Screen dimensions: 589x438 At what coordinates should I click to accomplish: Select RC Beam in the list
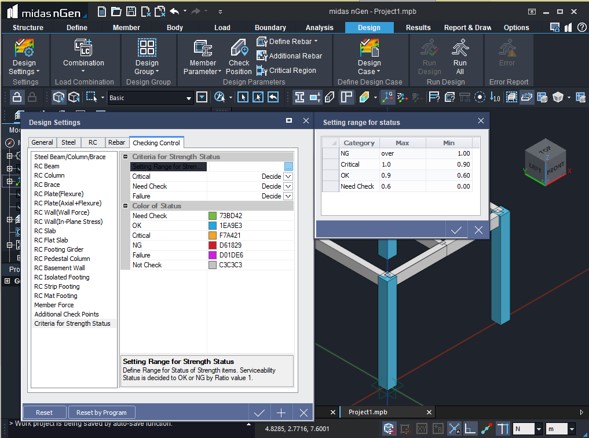pos(47,166)
